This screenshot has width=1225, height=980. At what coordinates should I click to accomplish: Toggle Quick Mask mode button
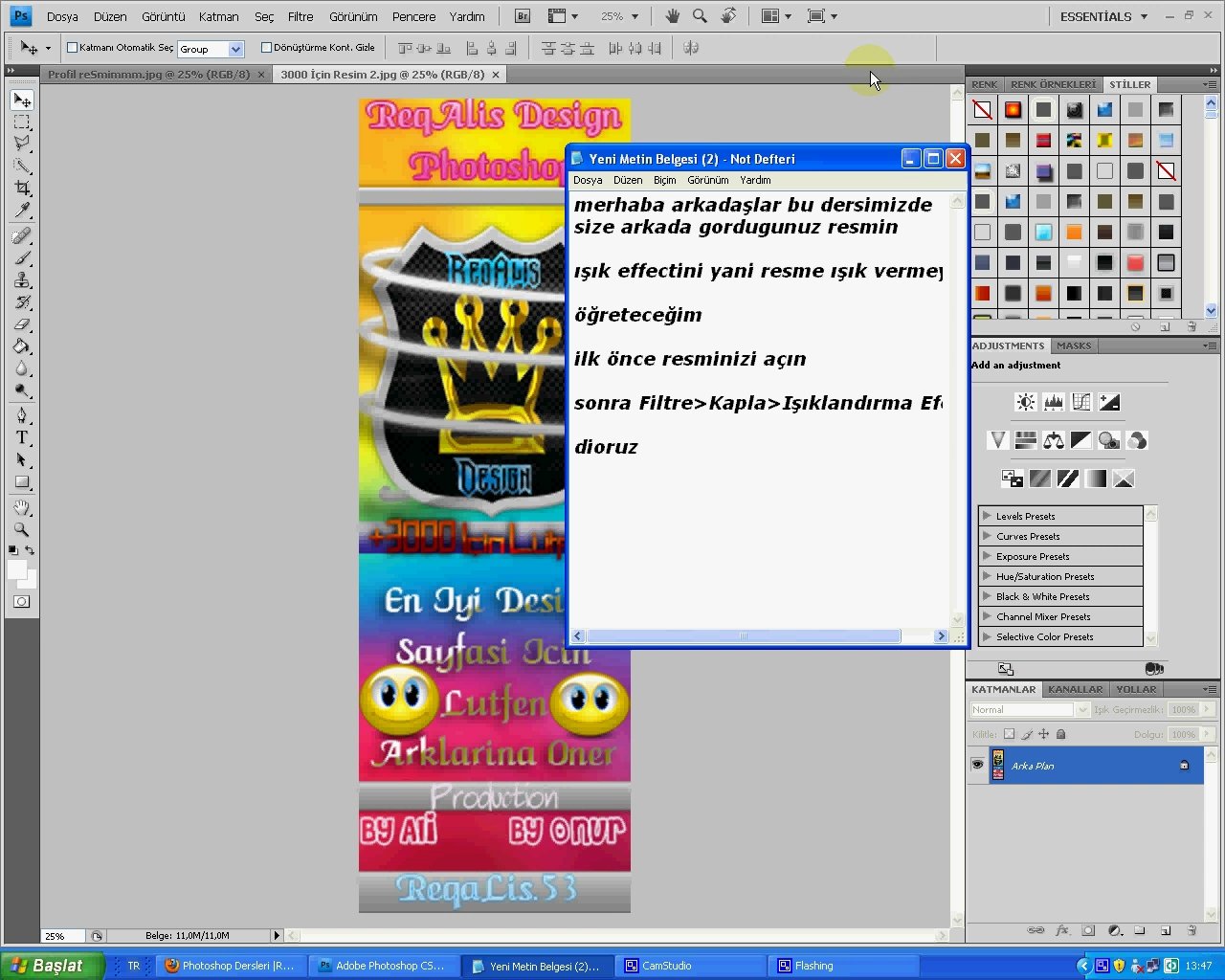pyautogui.click(x=22, y=602)
